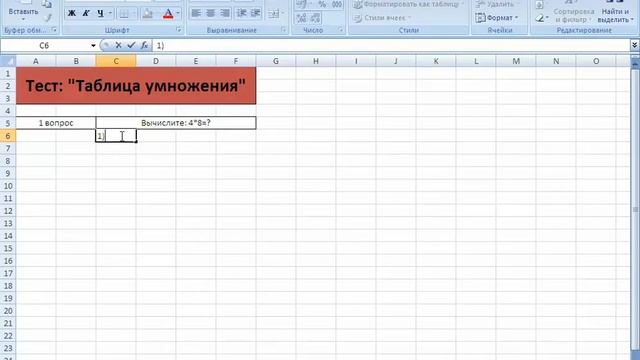
Task: Open Стили ячеек gallery
Action: click(382, 18)
